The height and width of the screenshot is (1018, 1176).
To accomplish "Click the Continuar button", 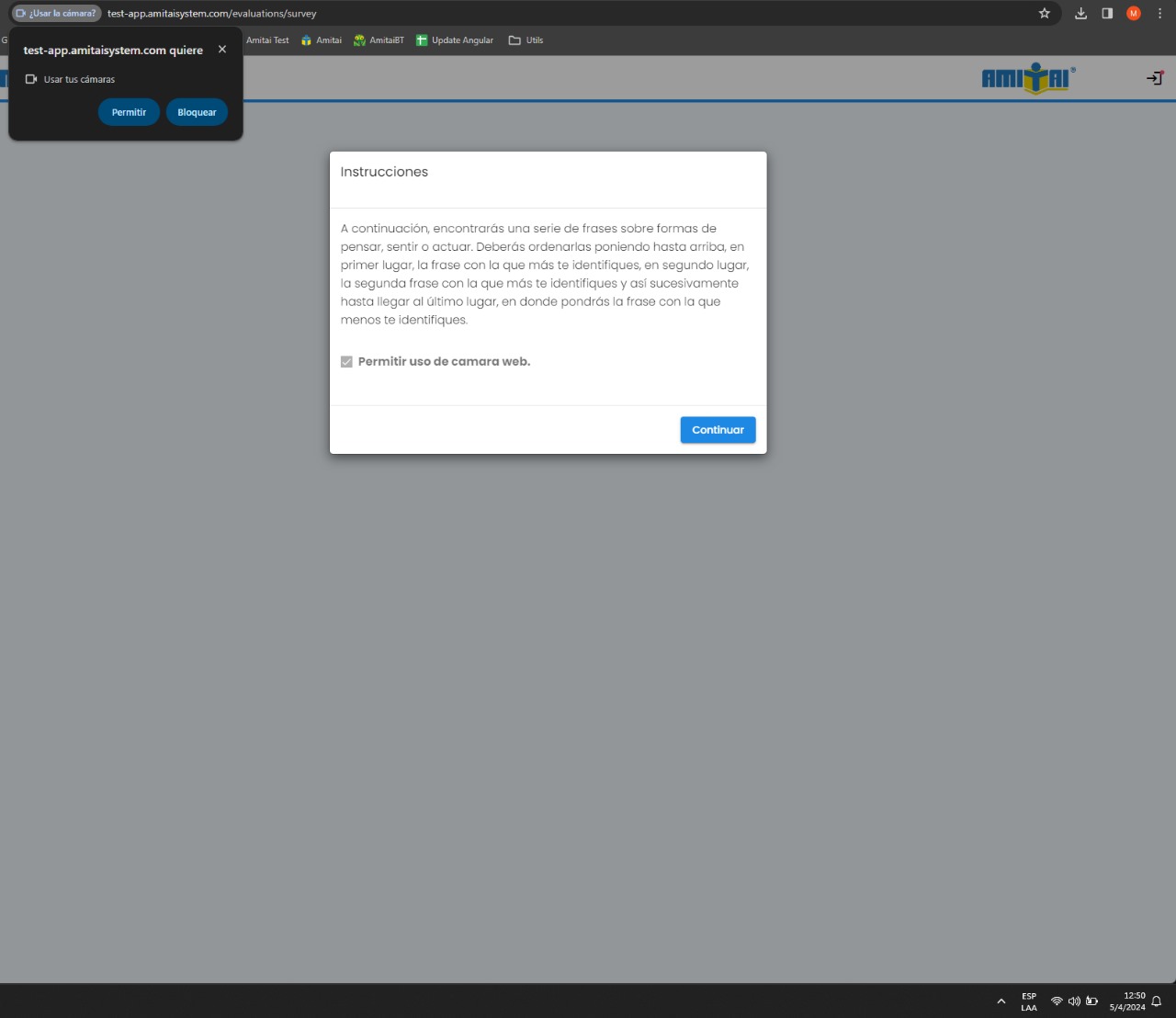I will [718, 430].
